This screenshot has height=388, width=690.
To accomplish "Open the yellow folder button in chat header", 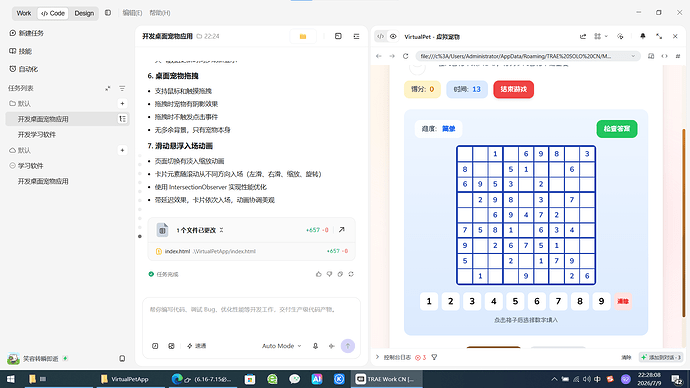I will [303, 37].
